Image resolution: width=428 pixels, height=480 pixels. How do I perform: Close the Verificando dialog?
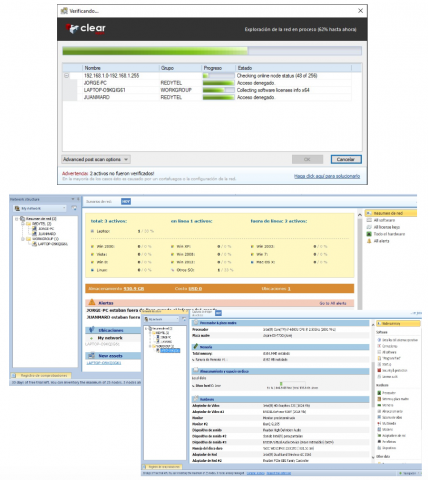point(360,11)
